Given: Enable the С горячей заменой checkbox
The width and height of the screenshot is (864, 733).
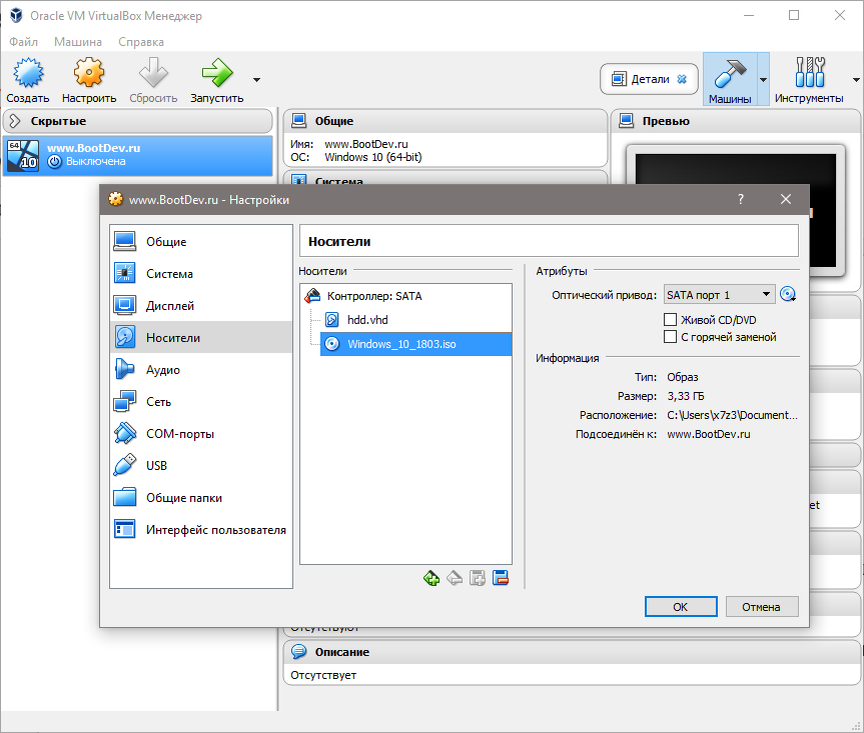Looking at the screenshot, I should coord(670,337).
